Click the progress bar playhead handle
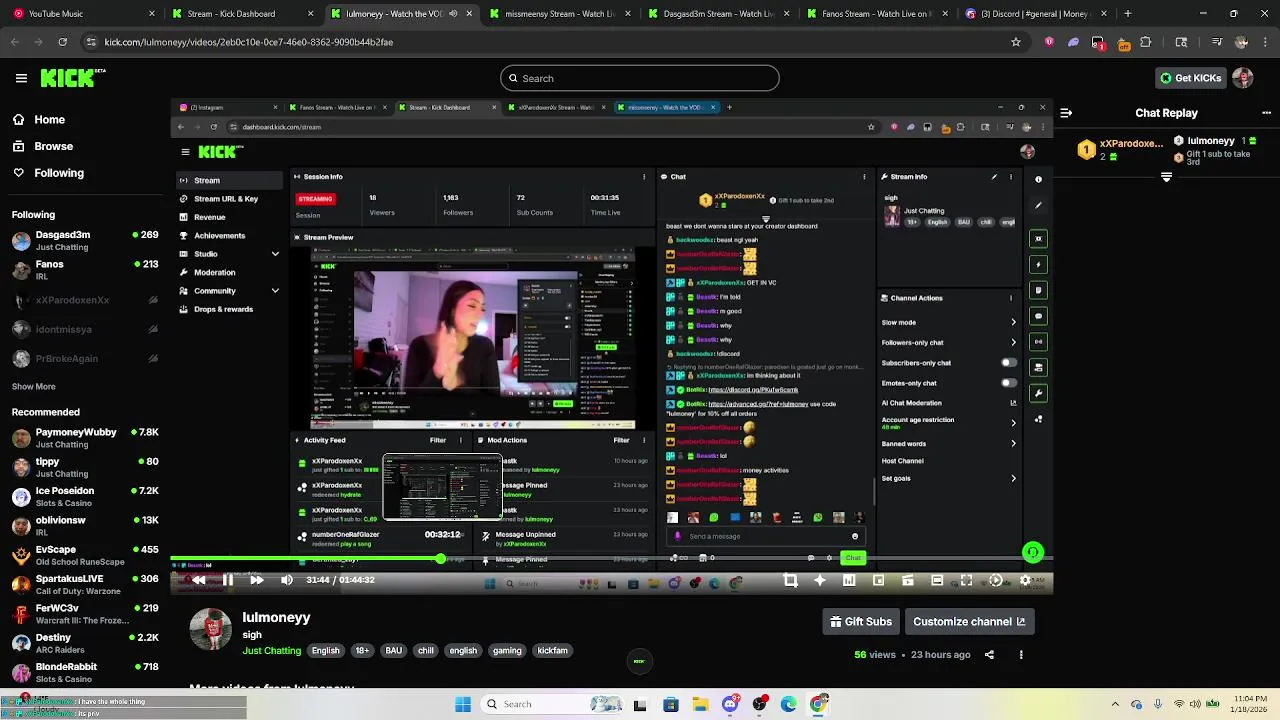1280x720 pixels. coord(440,559)
